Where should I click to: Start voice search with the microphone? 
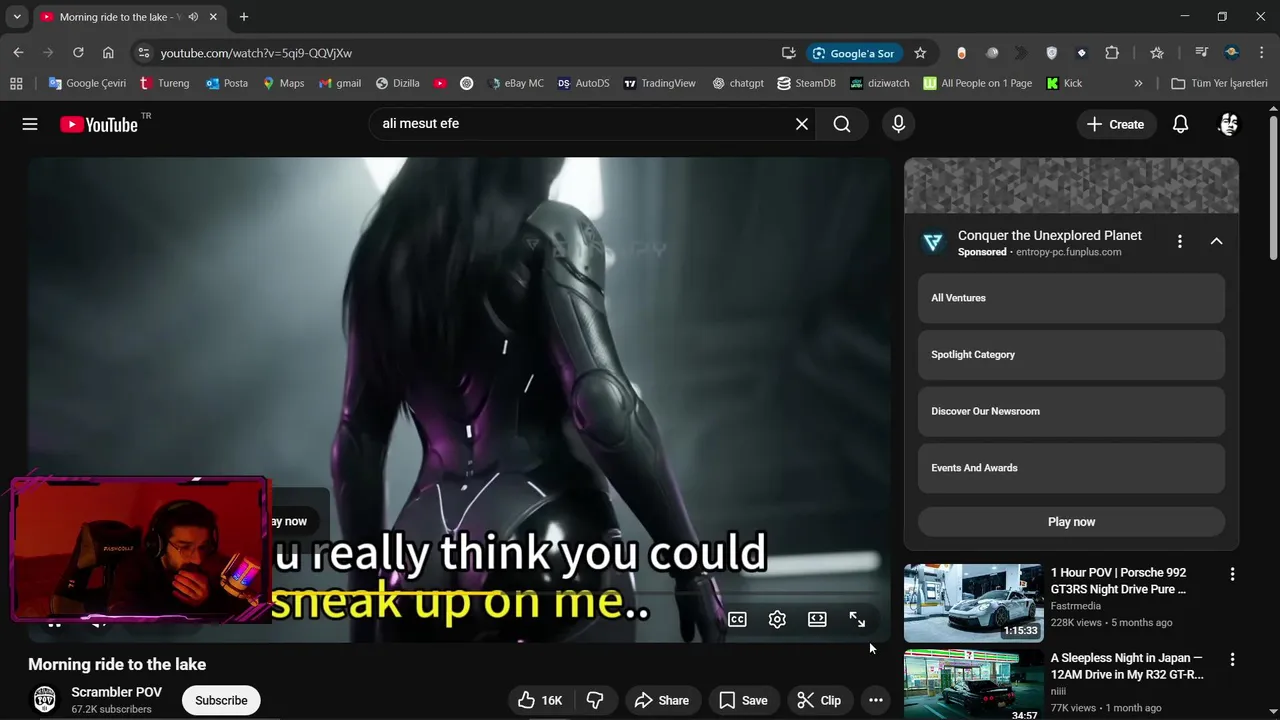click(x=898, y=124)
